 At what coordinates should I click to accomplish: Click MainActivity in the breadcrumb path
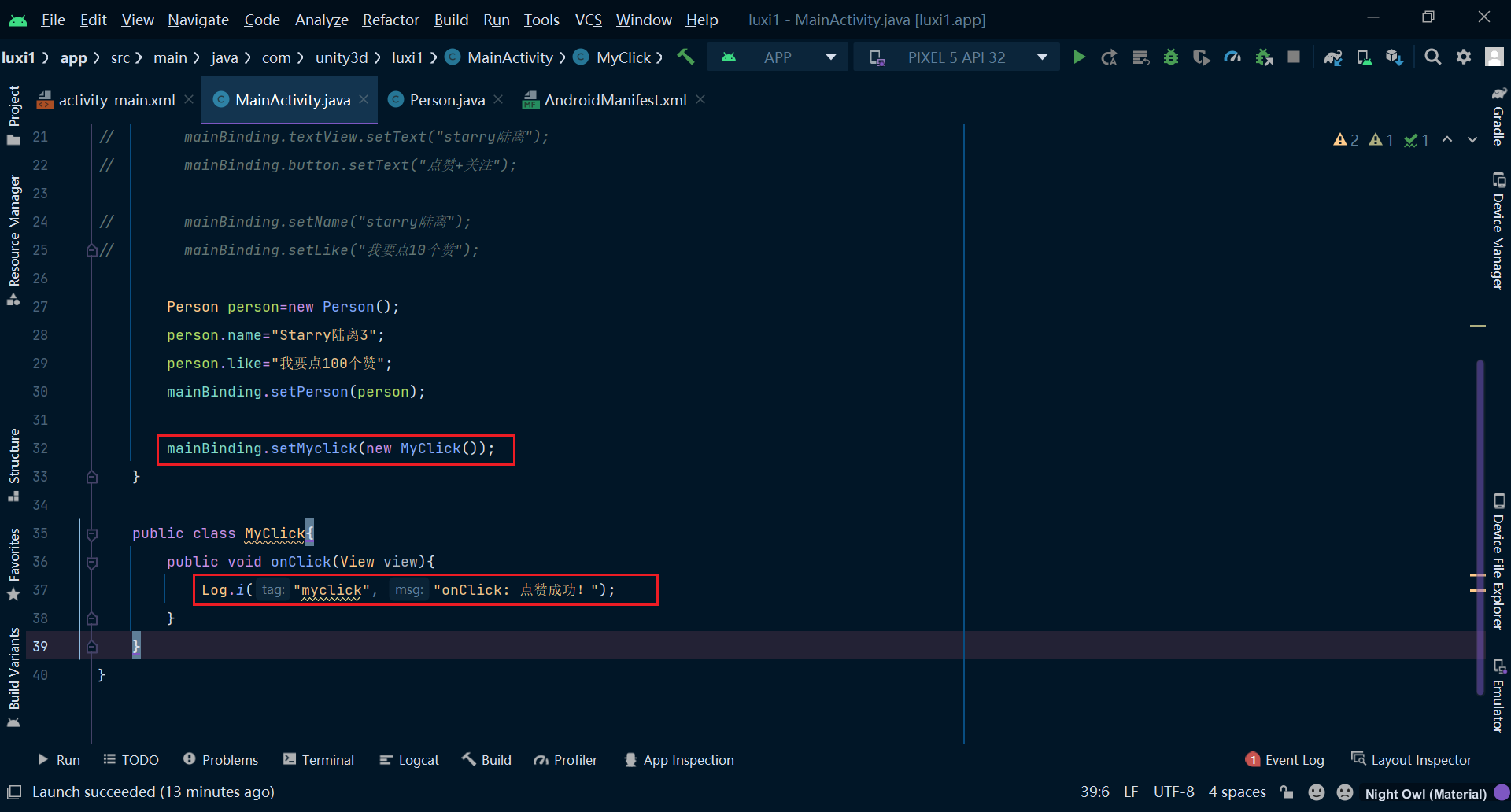coord(510,57)
